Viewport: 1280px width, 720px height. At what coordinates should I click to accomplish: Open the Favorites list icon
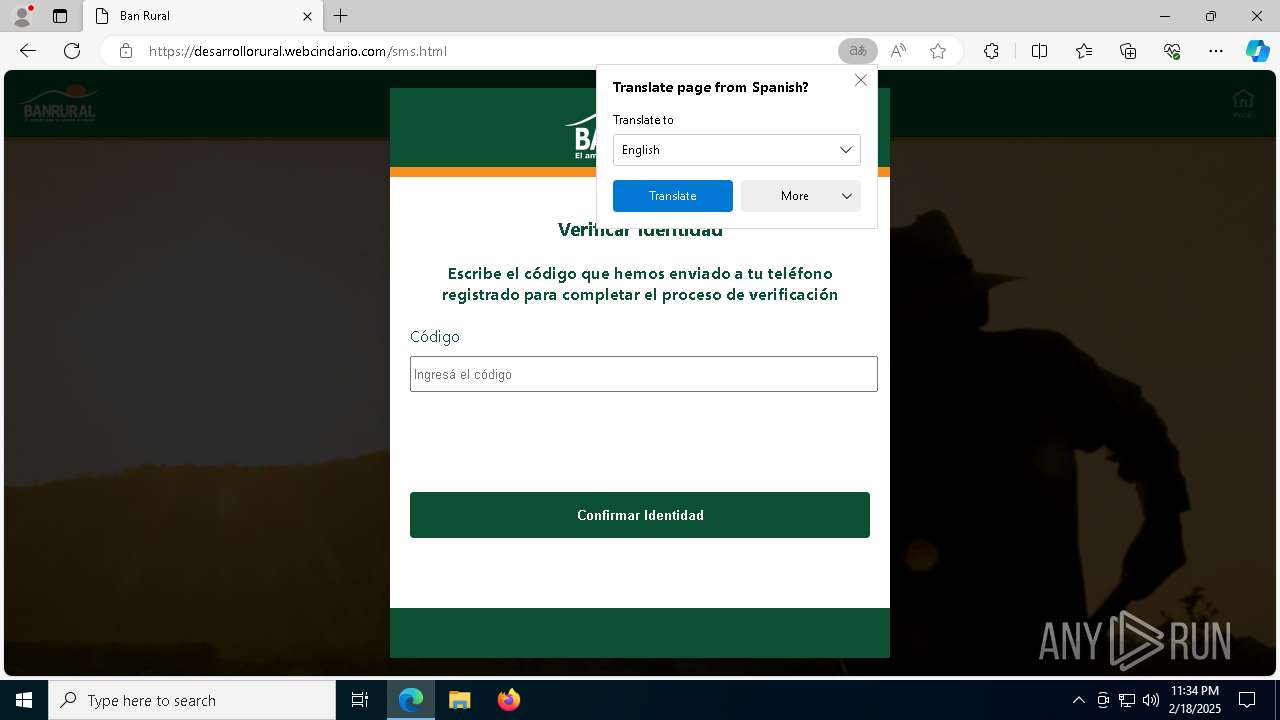[x=1084, y=51]
